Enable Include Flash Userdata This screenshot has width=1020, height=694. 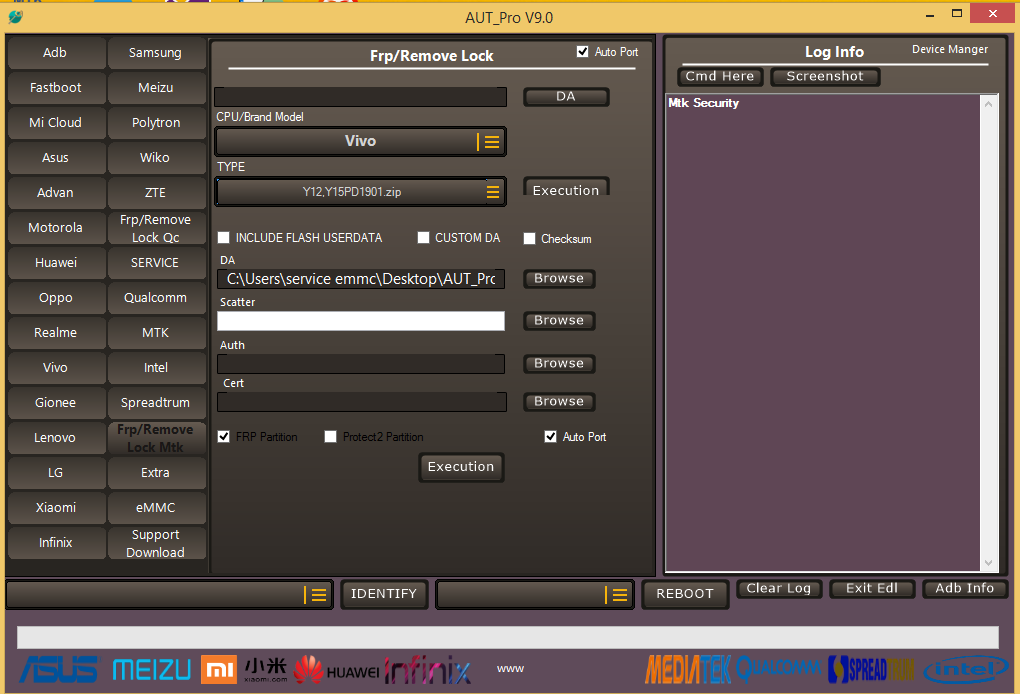[x=224, y=237]
